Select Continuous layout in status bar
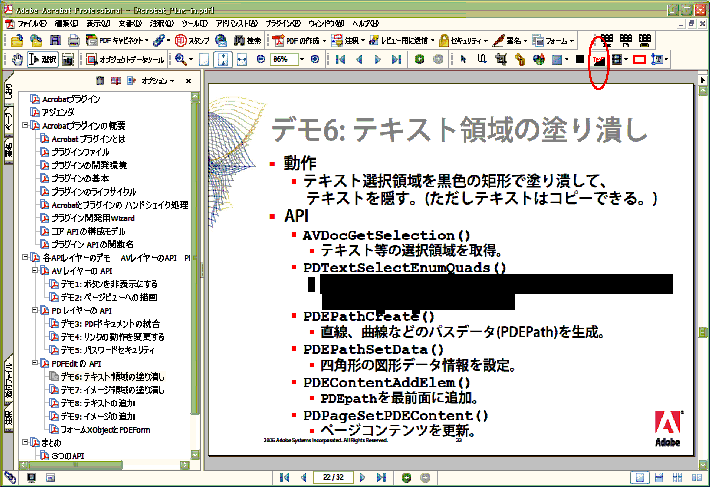Image resolution: width=710 pixels, height=487 pixels. click(659, 477)
